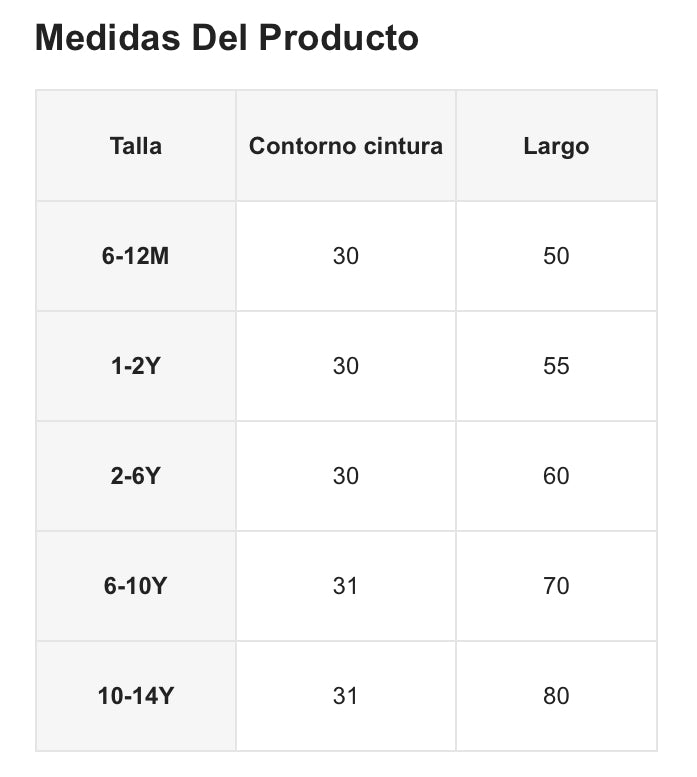Select the Largo column header
The image size is (697, 777).
pyautogui.click(x=556, y=146)
